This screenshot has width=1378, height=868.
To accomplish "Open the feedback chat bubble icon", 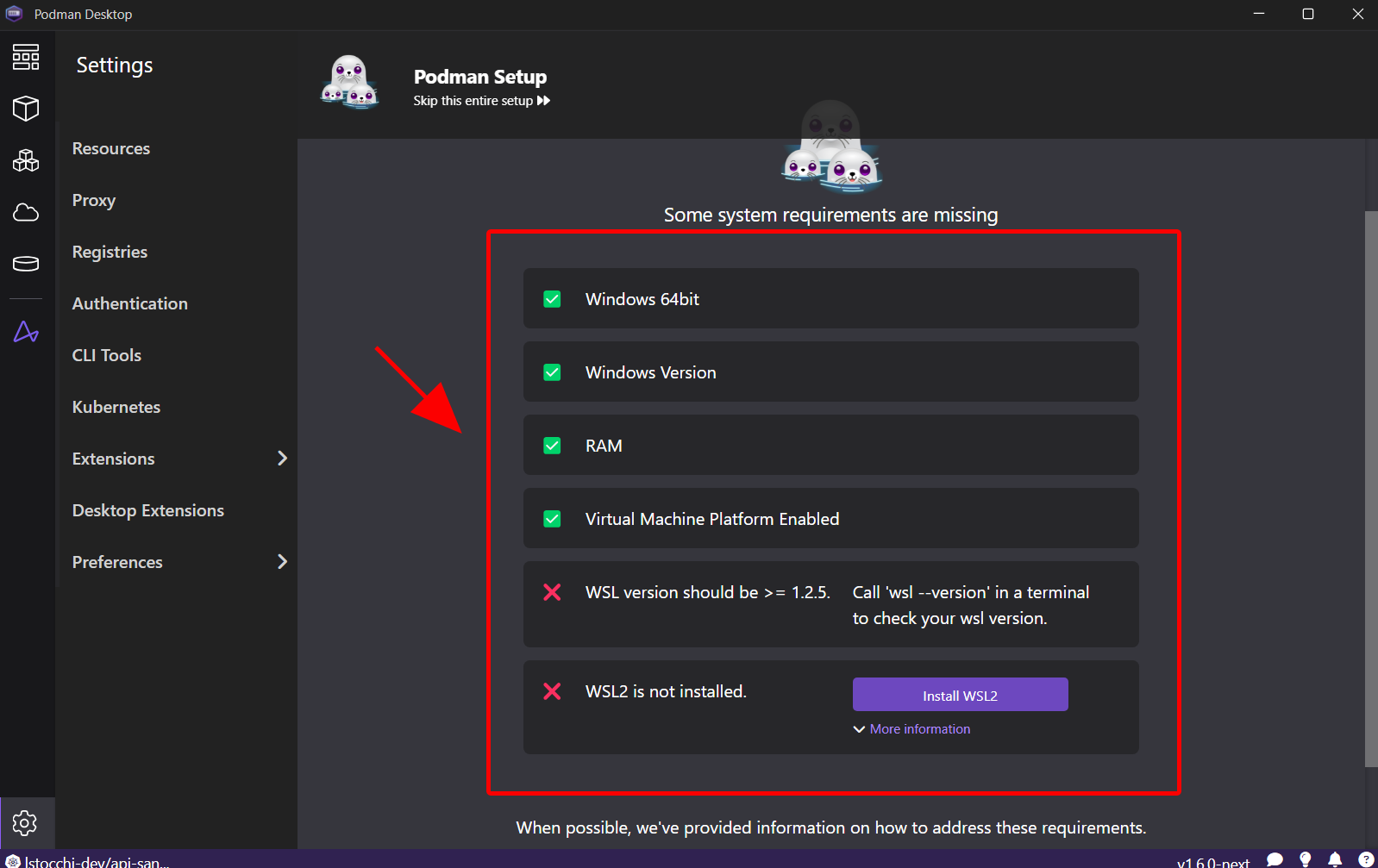I will coord(1275,859).
